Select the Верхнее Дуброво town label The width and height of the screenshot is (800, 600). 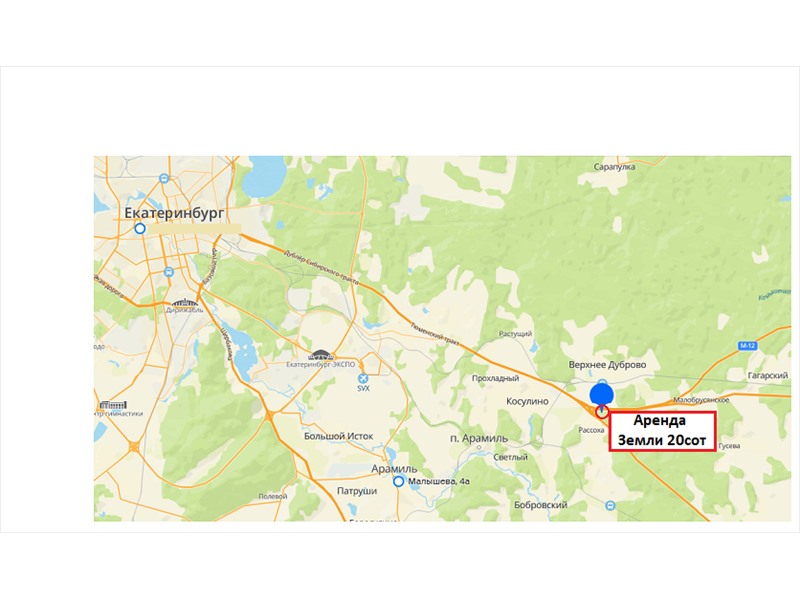(x=607, y=365)
